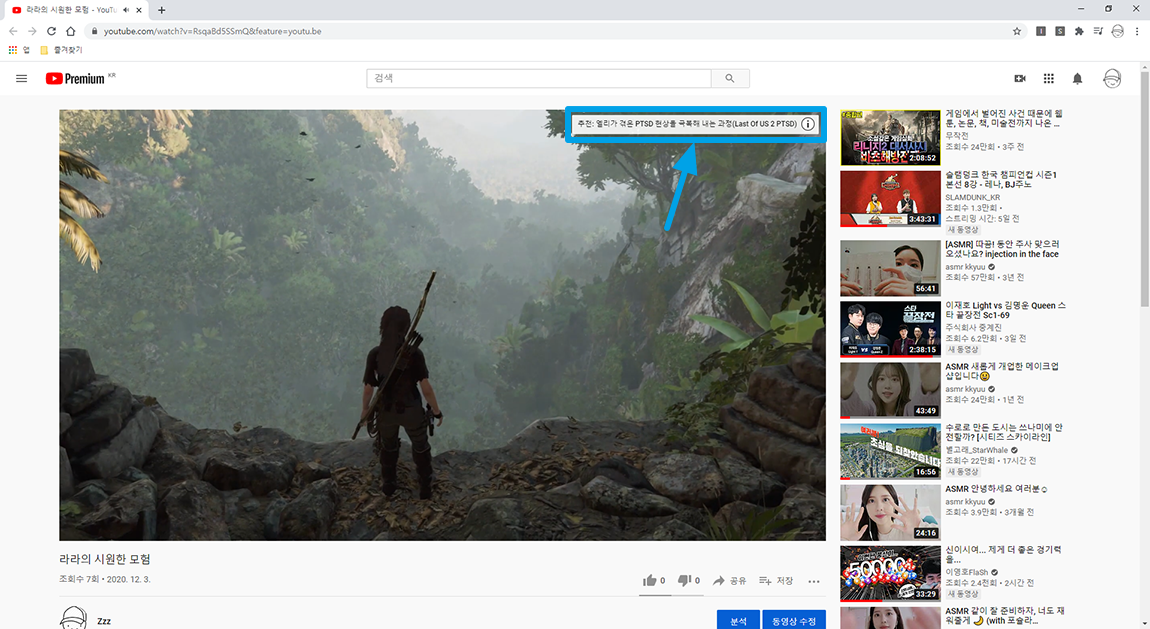Go back in browser history
1150x629 pixels.
[x=13, y=32]
